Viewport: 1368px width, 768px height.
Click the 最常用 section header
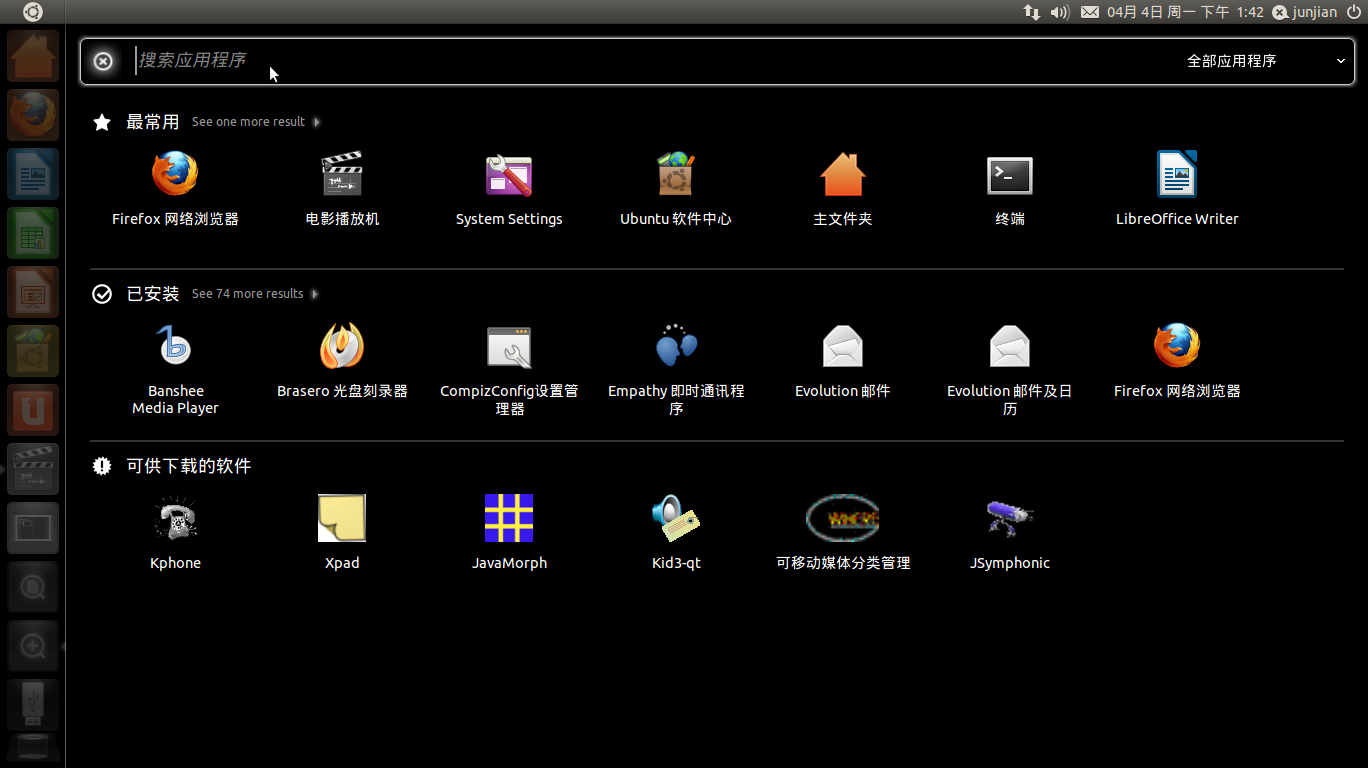(x=152, y=122)
